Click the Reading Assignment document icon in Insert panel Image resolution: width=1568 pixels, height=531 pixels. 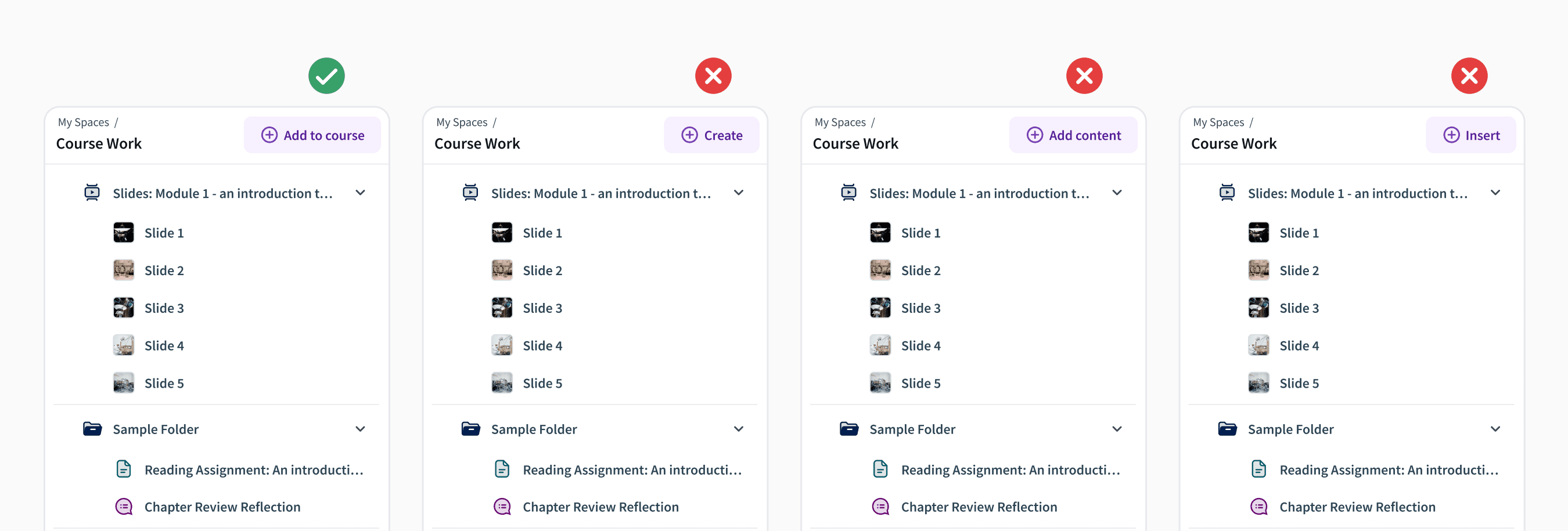[x=1258, y=468]
